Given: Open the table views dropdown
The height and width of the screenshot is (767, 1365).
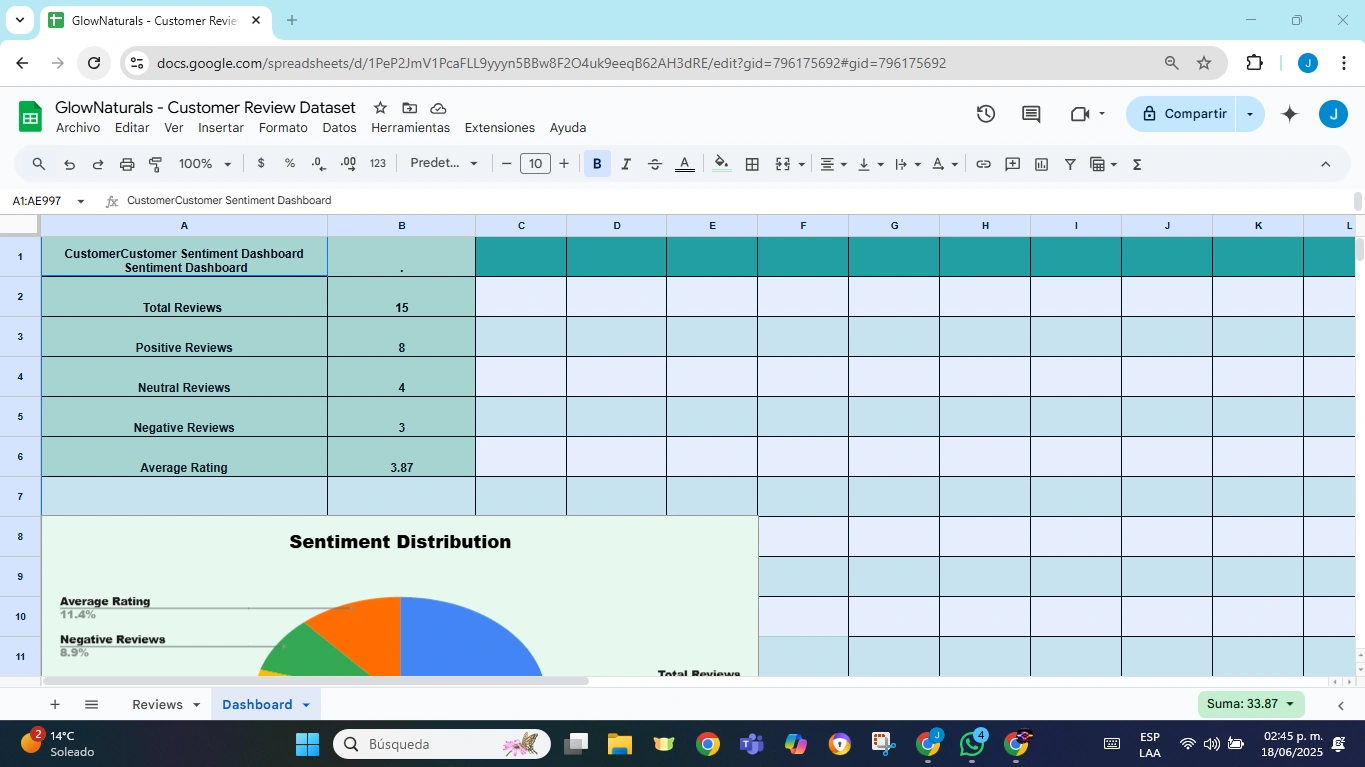Looking at the screenshot, I should tap(1103, 164).
